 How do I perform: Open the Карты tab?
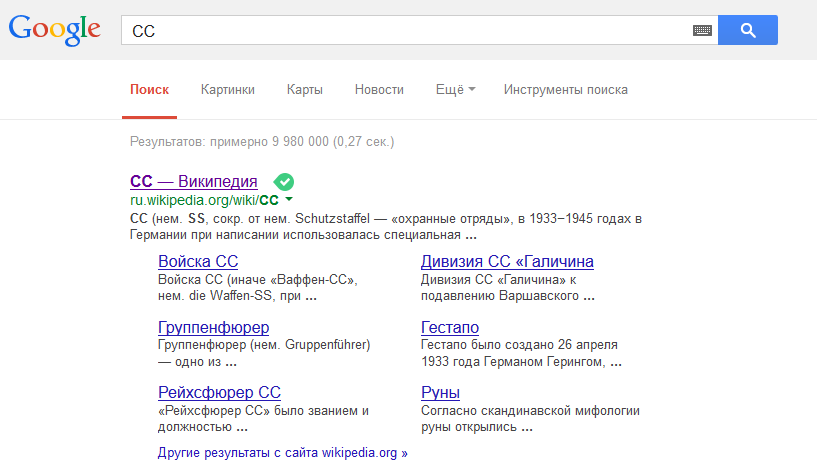point(305,90)
